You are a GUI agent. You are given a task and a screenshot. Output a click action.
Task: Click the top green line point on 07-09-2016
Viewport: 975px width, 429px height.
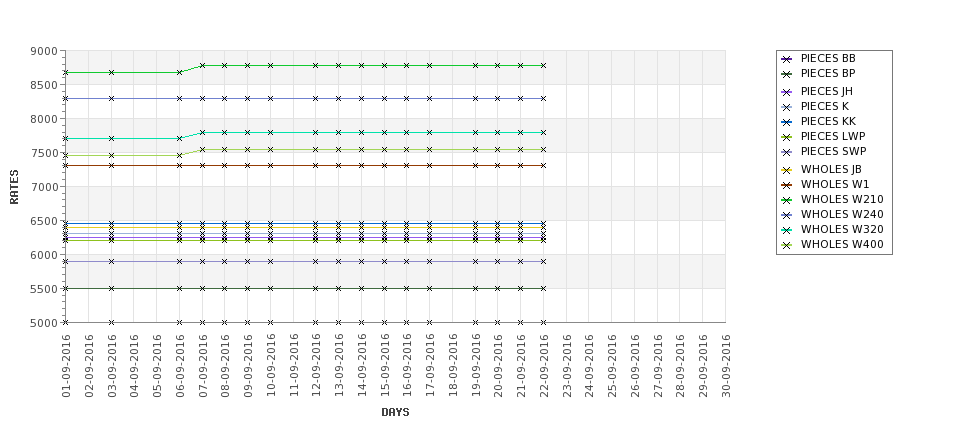pyautogui.click(x=202, y=65)
